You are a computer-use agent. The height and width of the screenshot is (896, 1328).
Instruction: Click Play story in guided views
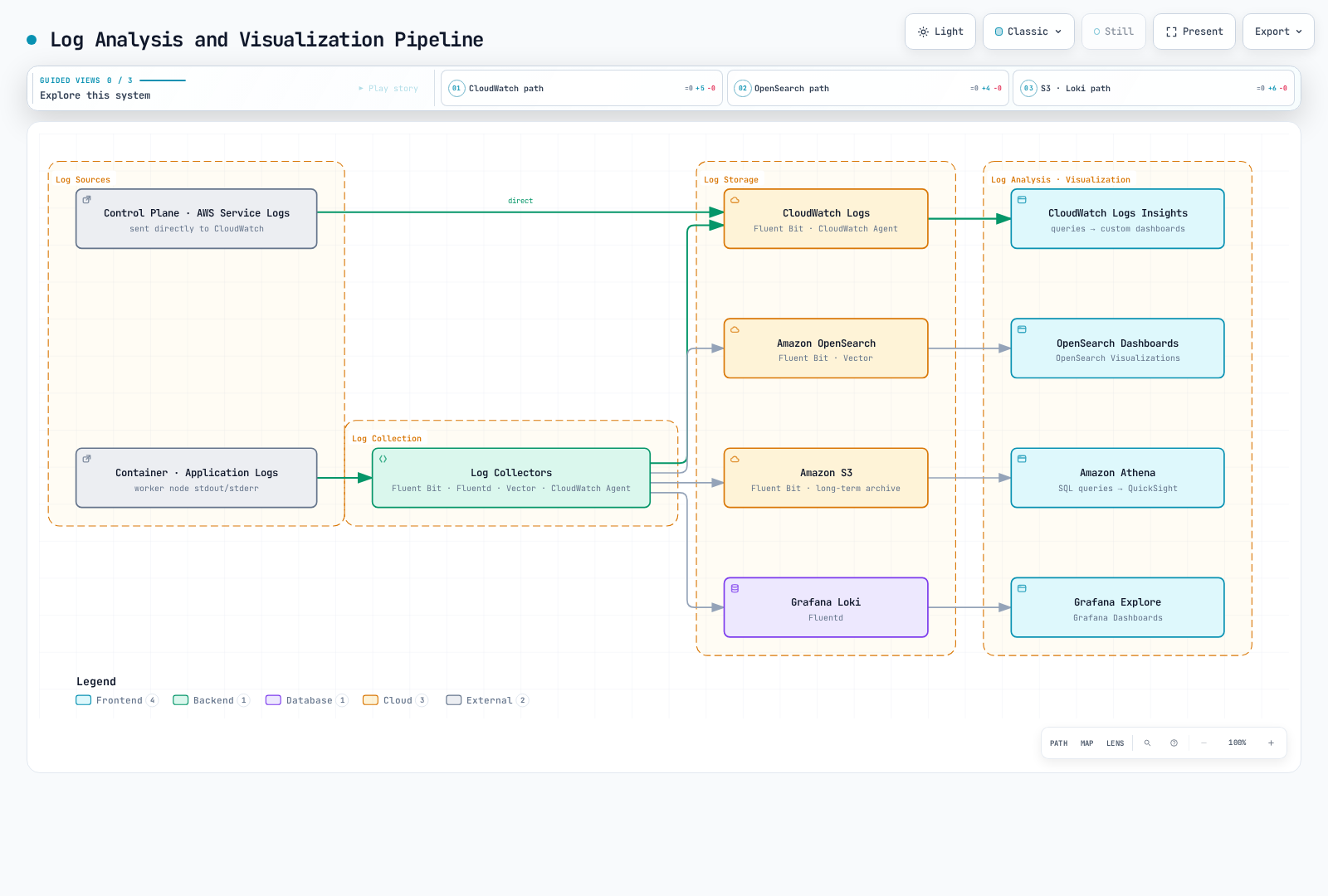tap(388, 88)
